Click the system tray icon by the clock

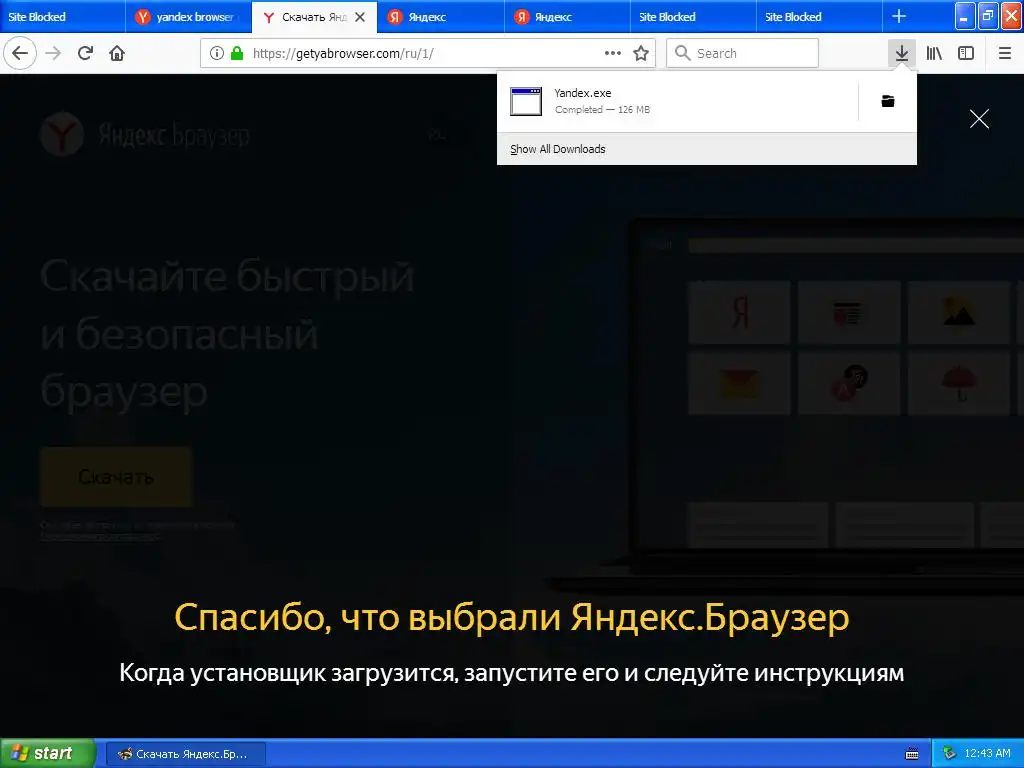click(949, 754)
